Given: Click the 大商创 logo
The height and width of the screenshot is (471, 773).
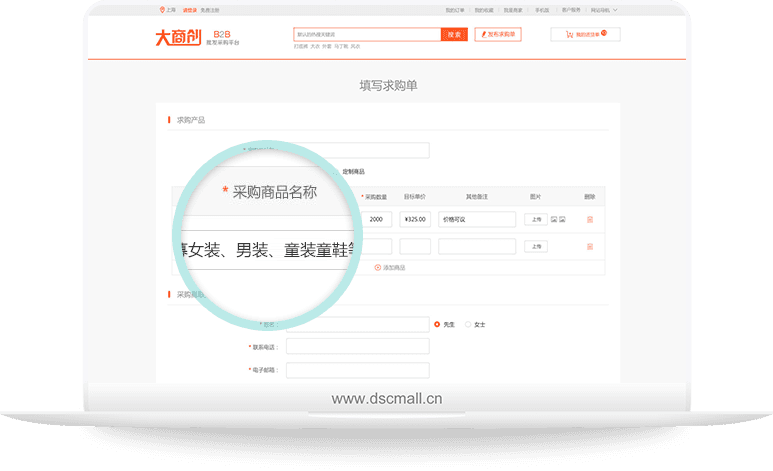Looking at the screenshot, I should click(178, 37).
